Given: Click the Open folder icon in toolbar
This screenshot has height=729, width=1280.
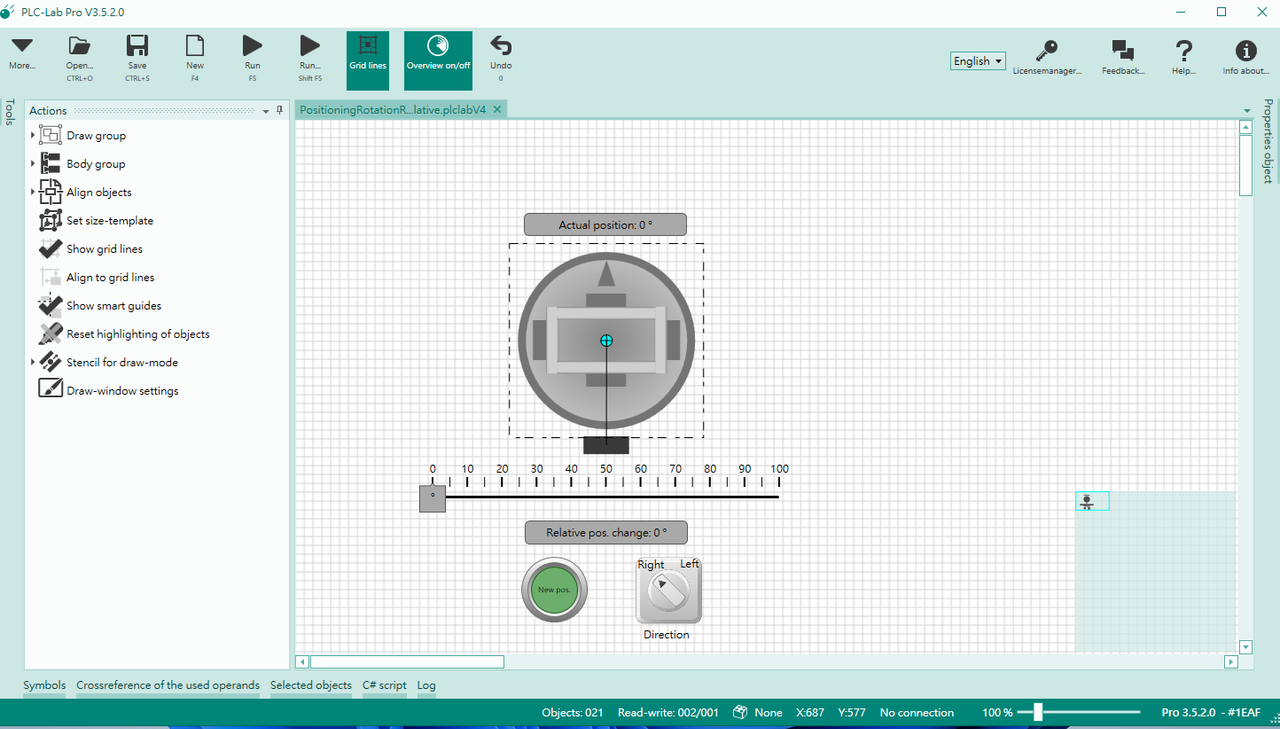Looking at the screenshot, I should click(x=79, y=46).
